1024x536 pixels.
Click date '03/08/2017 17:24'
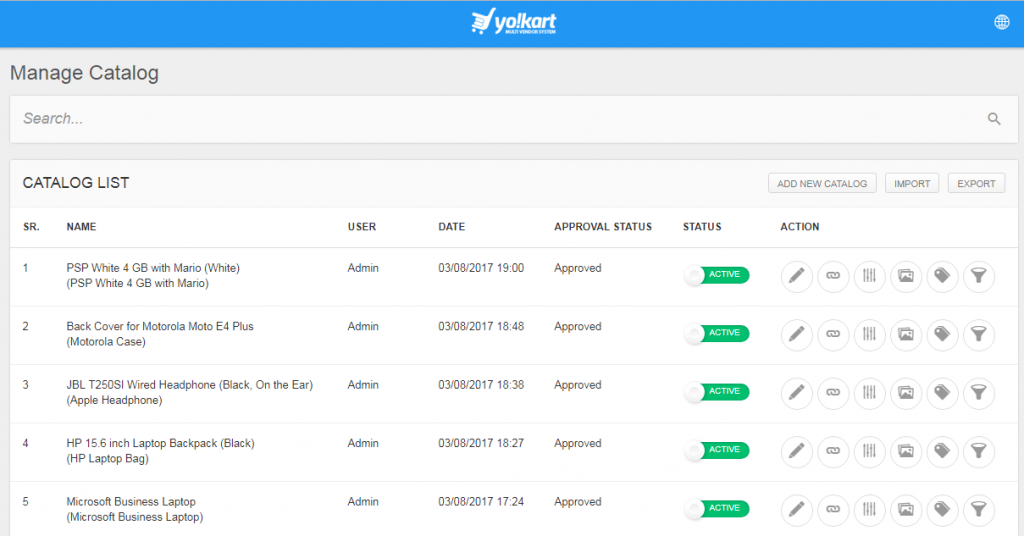coord(481,501)
